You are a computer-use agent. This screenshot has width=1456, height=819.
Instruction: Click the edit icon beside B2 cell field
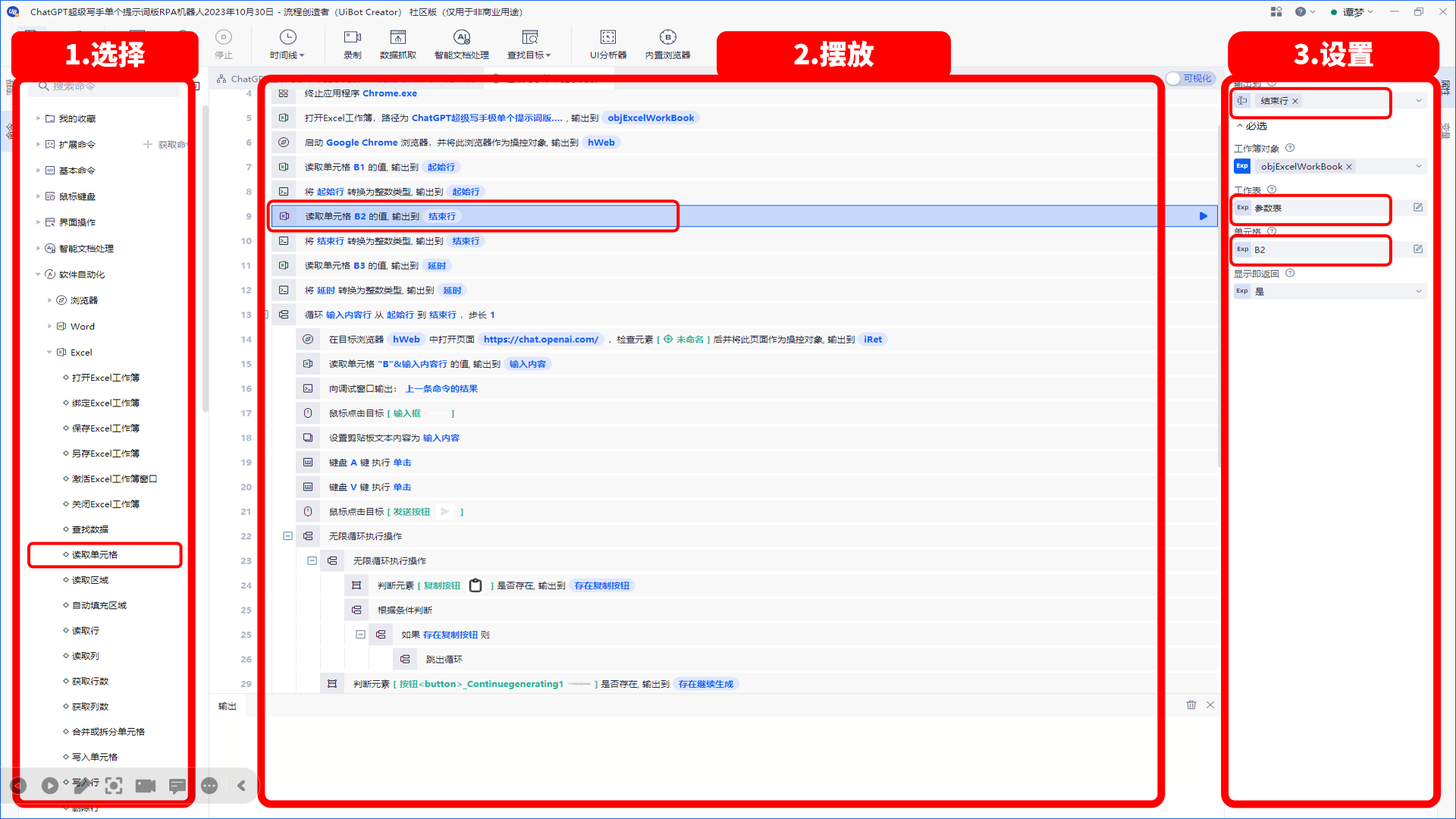tap(1418, 249)
